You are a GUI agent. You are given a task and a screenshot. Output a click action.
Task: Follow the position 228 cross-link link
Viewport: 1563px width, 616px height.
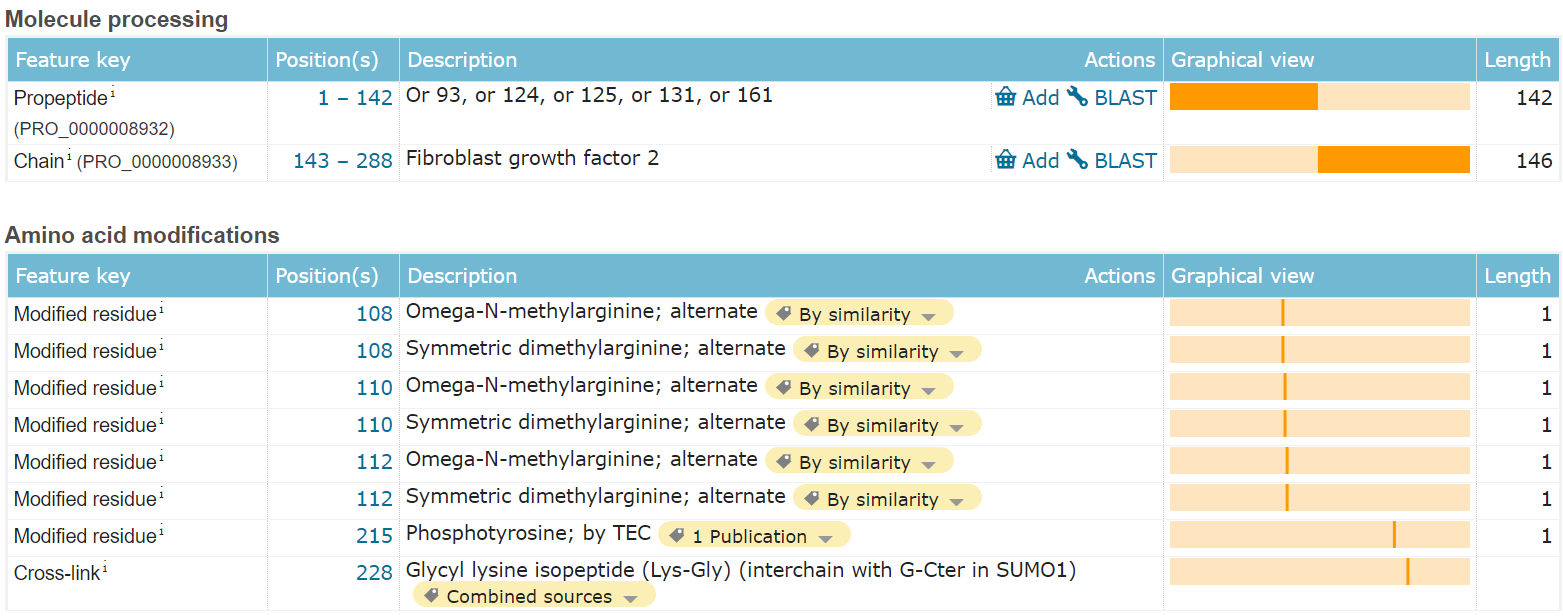point(374,573)
